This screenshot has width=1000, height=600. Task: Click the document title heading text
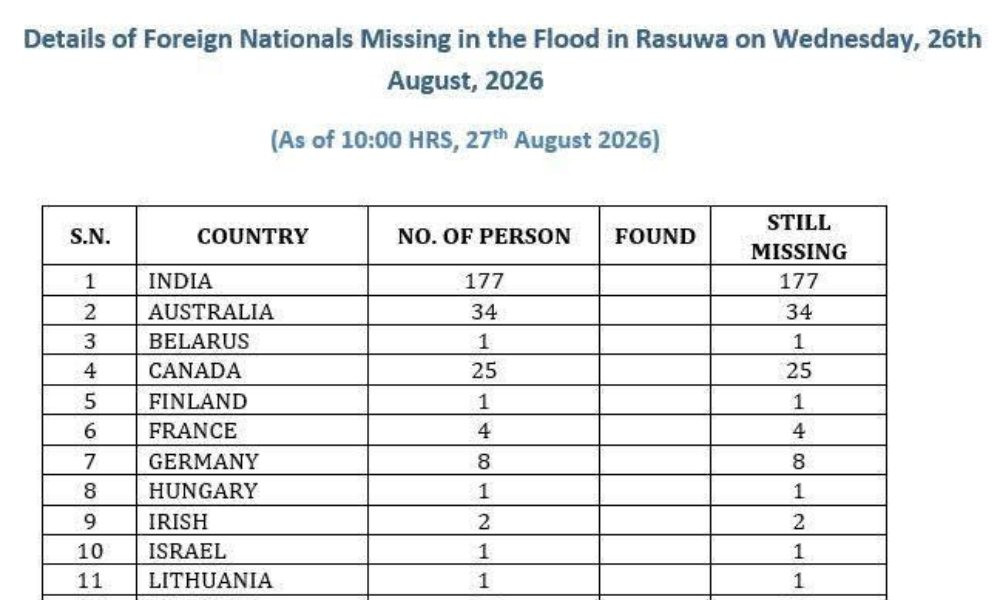[x=501, y=59]
